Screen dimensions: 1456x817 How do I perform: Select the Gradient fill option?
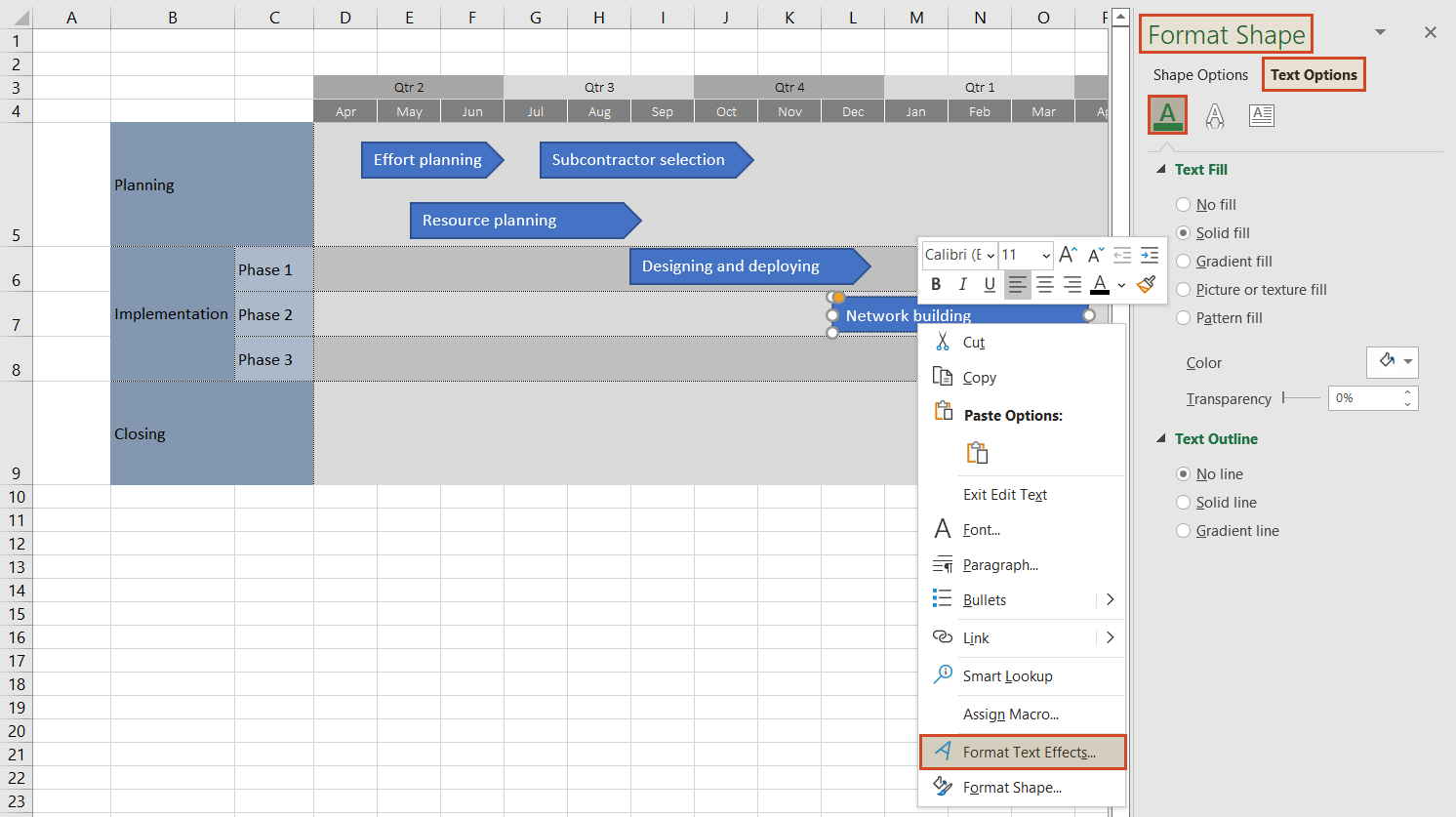[x=1183, y=261]
